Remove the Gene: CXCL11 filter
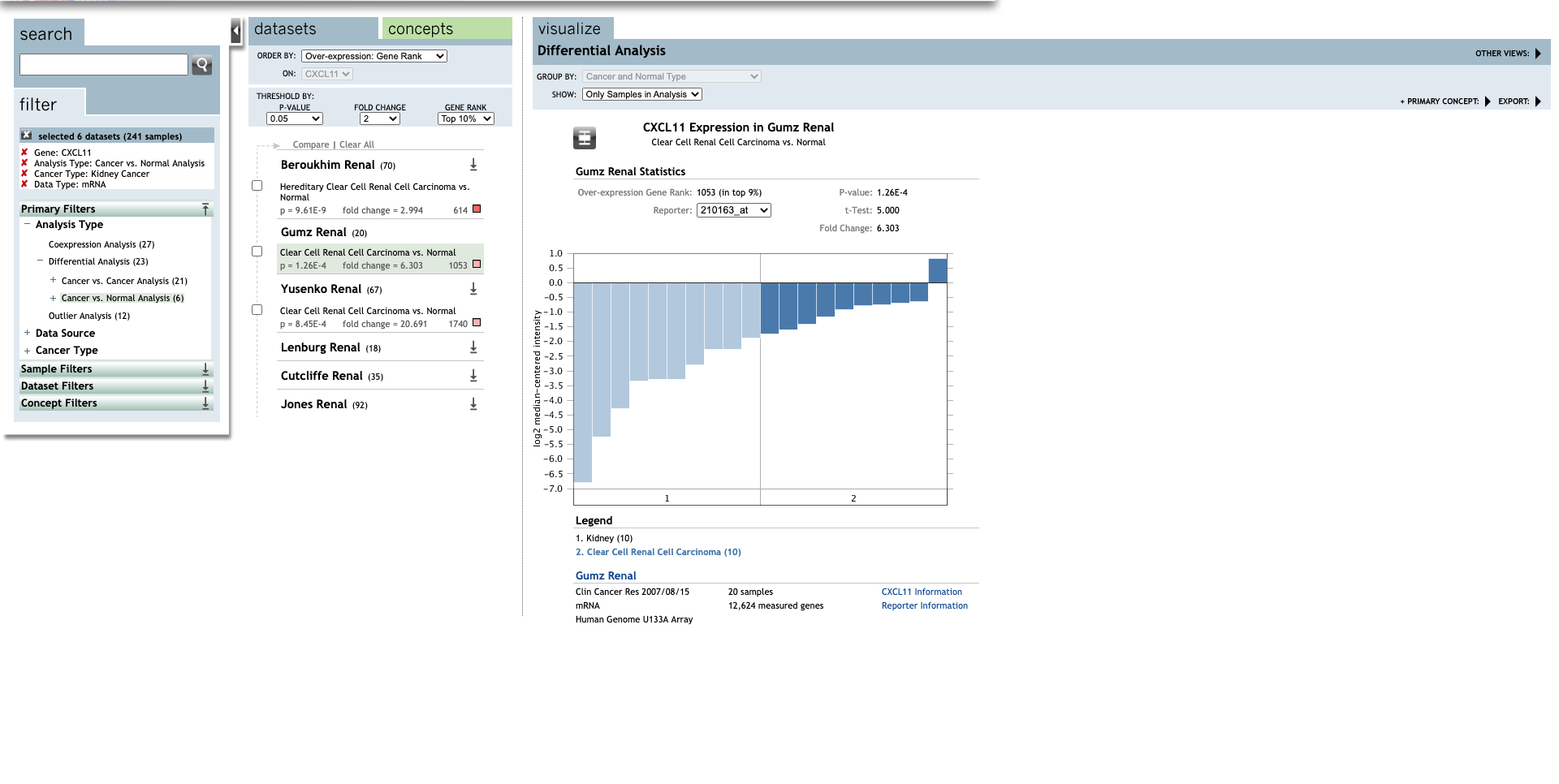Viewport: 1559px width, 784px height. pos(24,153)
